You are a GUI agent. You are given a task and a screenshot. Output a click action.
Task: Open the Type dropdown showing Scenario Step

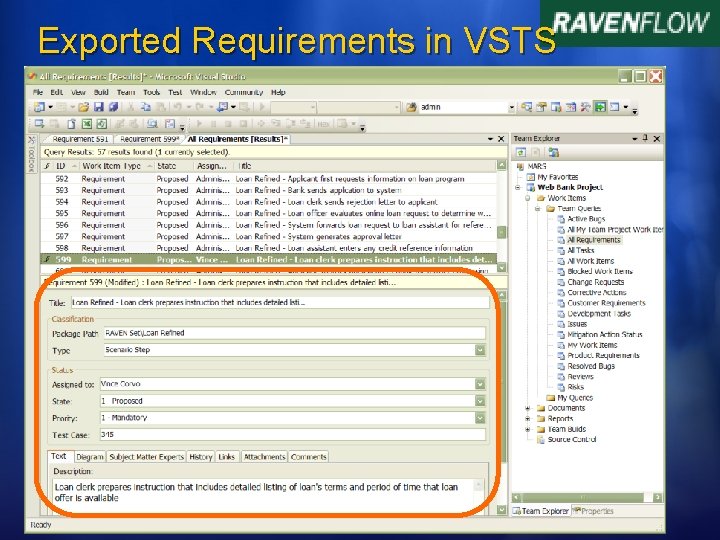tap(480, 350)
